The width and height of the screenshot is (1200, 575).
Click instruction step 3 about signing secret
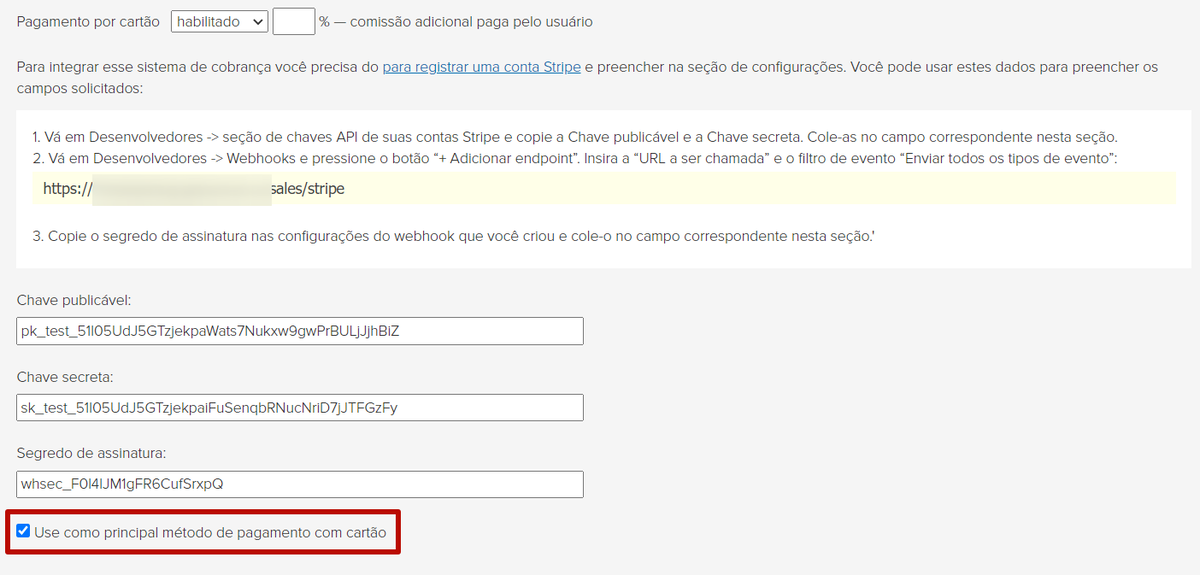coord(454,235)
